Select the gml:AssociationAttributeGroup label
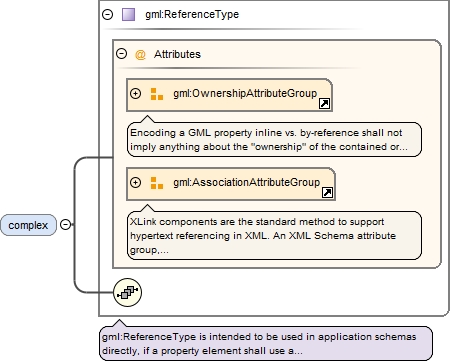Viewport: 451px width, 364px height. point(246,182)
